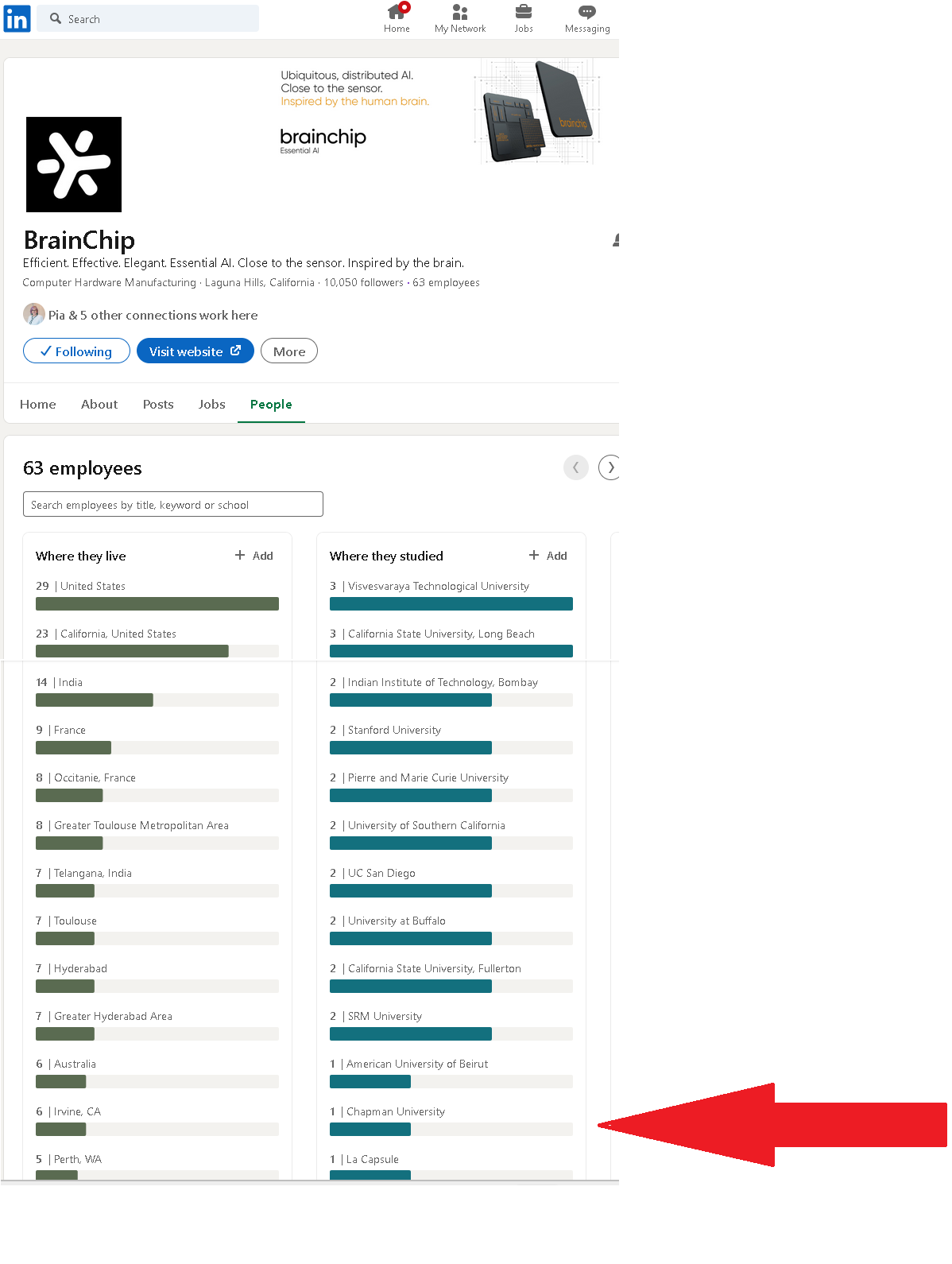Open the Jobs briefcase icon

pyautogui.click(x=524, y=12)
